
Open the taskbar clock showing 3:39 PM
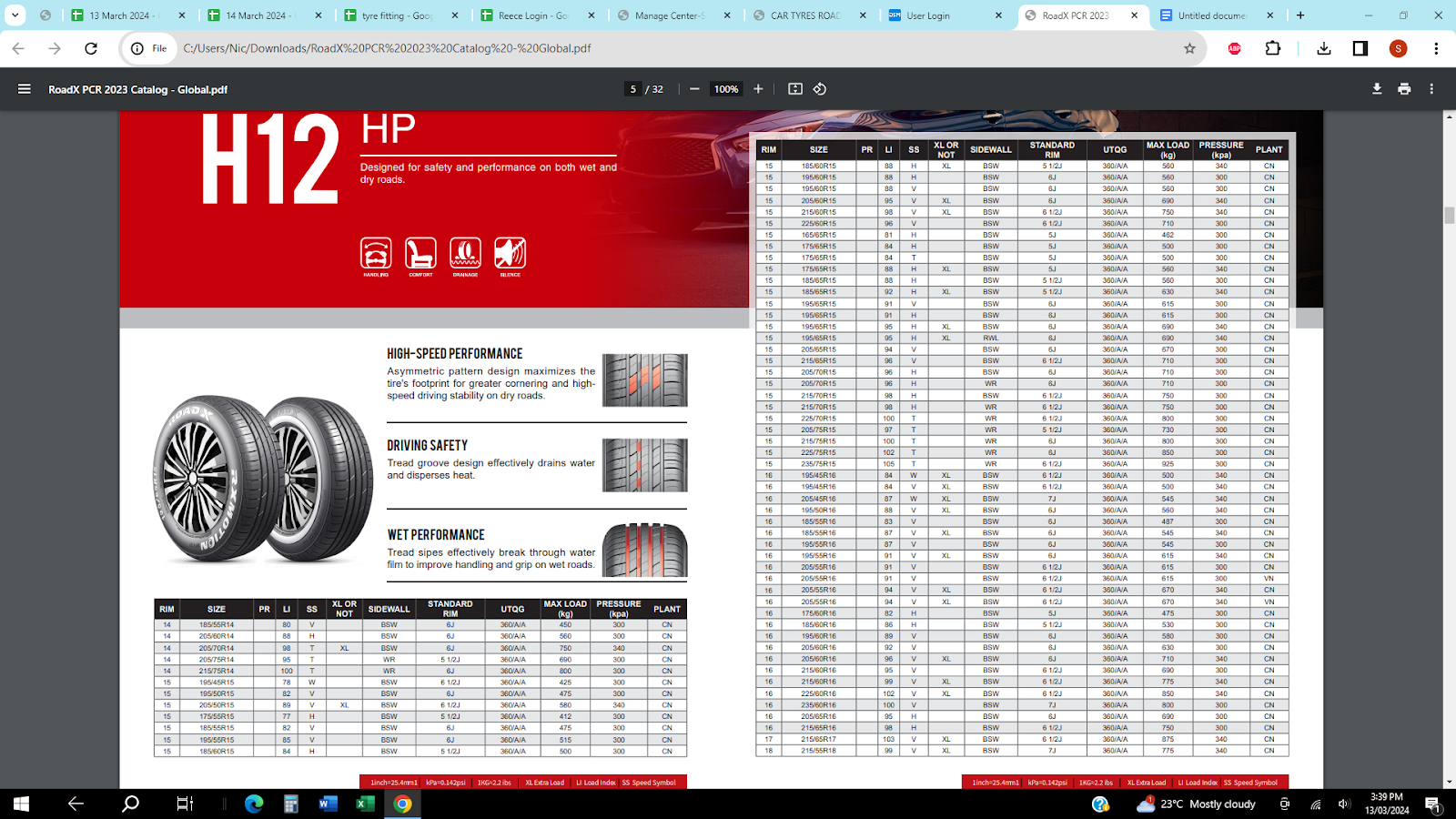tap(1386, 804)
